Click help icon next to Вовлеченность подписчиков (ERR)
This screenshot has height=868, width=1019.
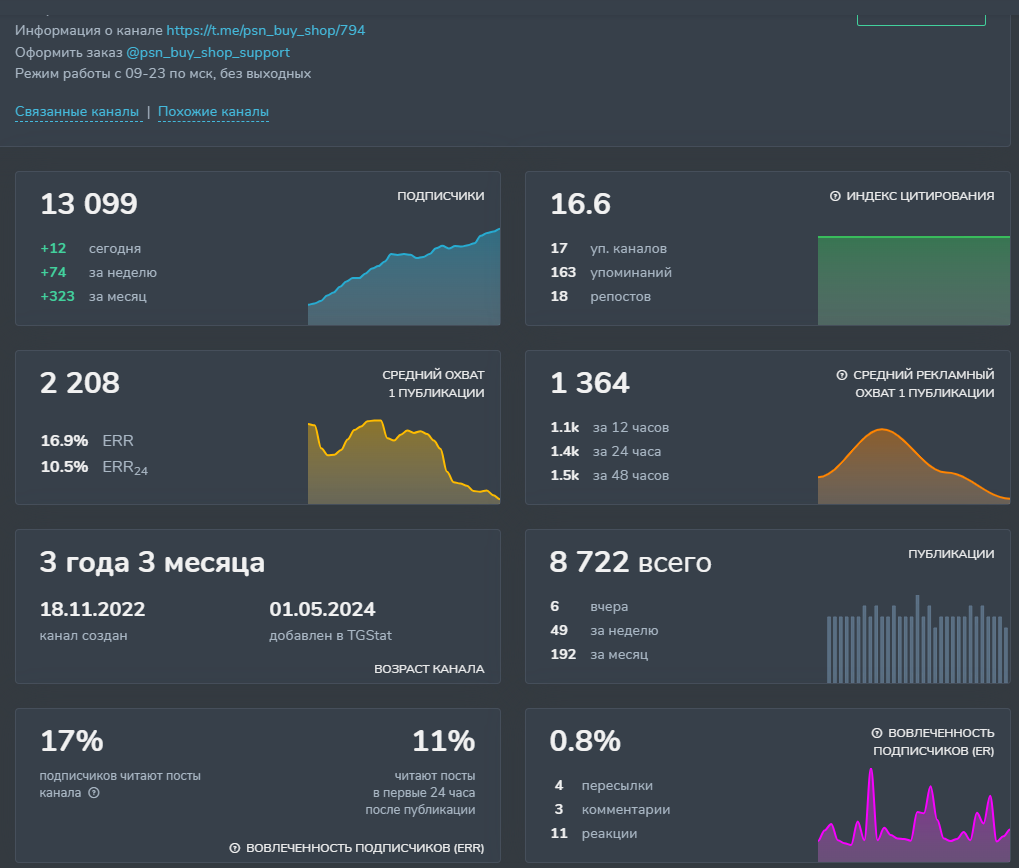(x=235, y=848)
